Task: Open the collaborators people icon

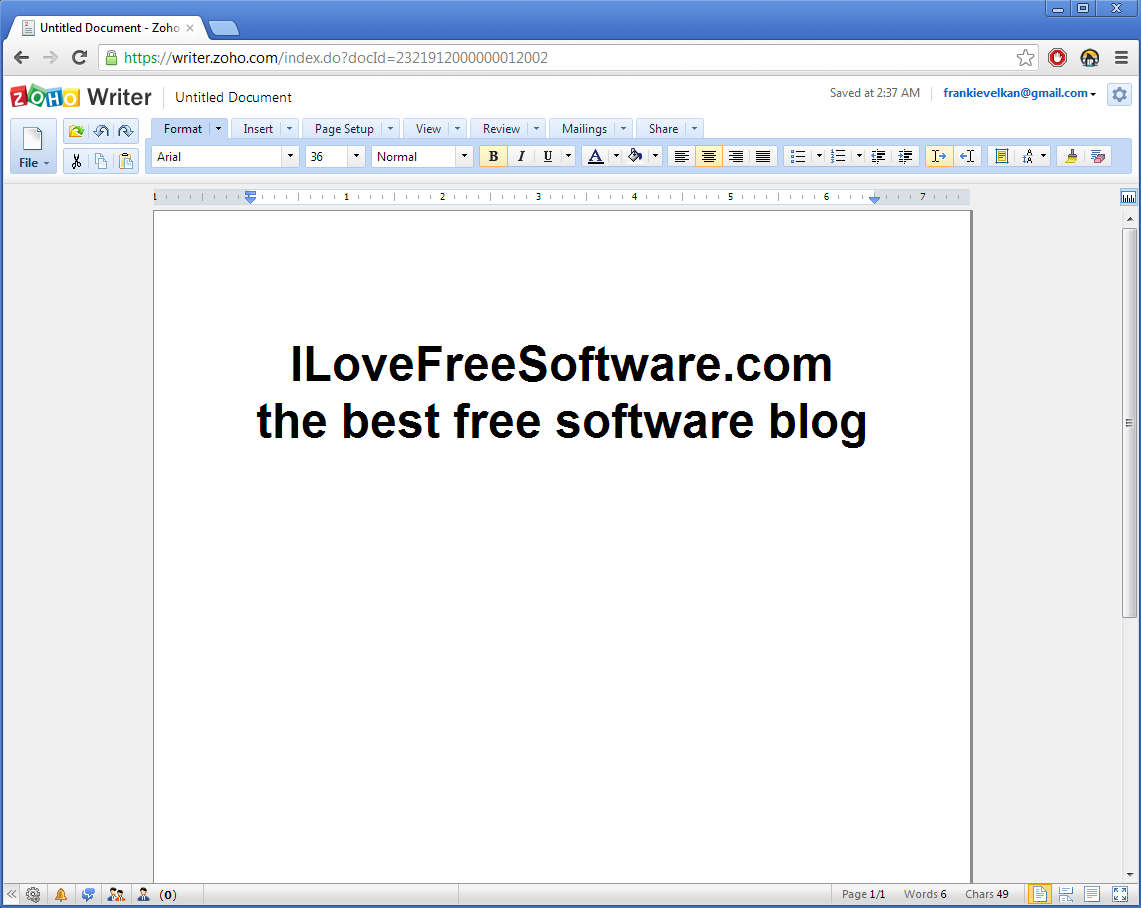Action: (x=116, y=894)
